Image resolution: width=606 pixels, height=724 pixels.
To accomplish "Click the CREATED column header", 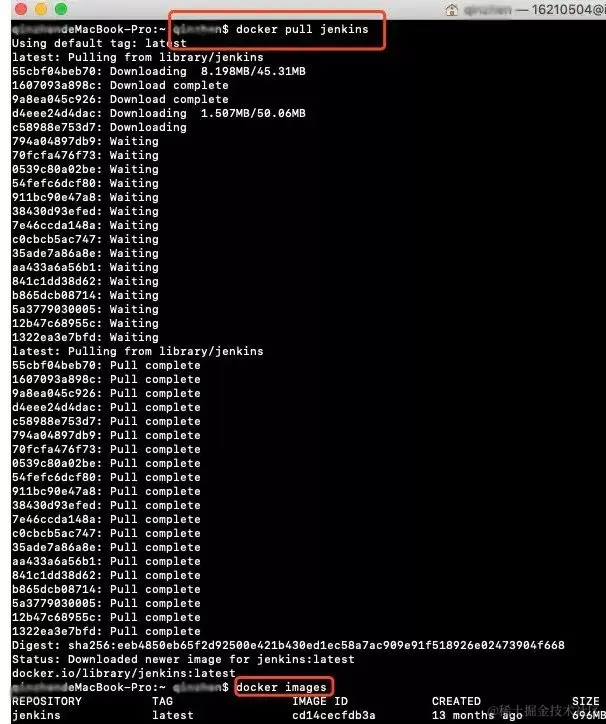I will tap(456, 701).
